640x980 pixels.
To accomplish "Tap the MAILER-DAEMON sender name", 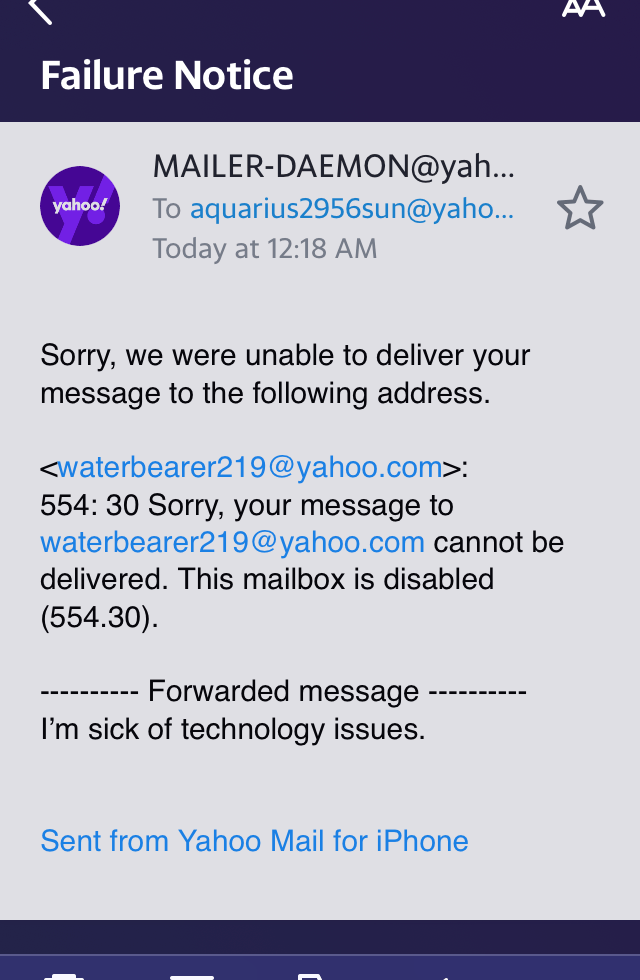I will [333, 167].
